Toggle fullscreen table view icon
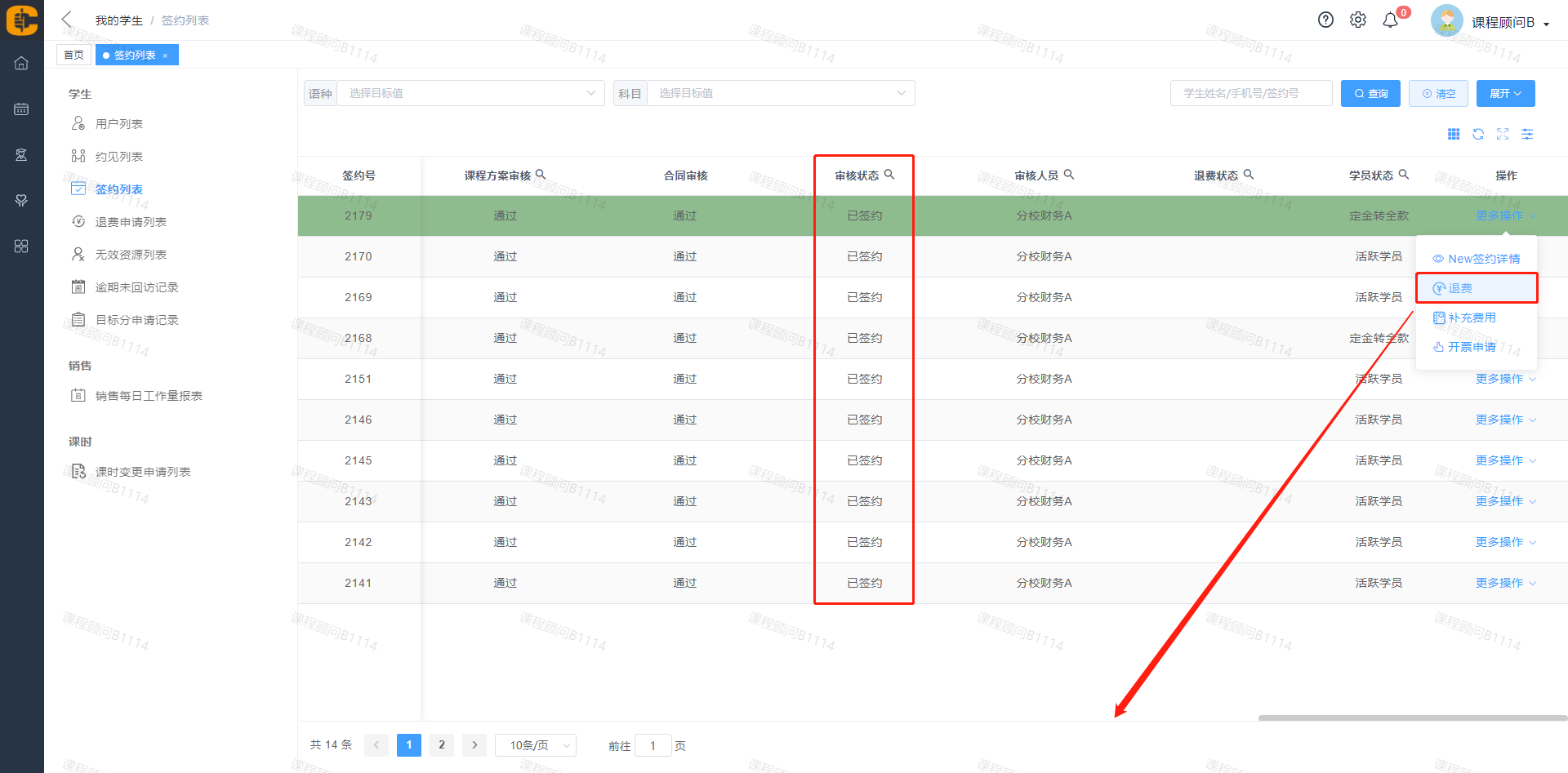The height and width of the screenshot is (773, 1568). coord(1503,135)
